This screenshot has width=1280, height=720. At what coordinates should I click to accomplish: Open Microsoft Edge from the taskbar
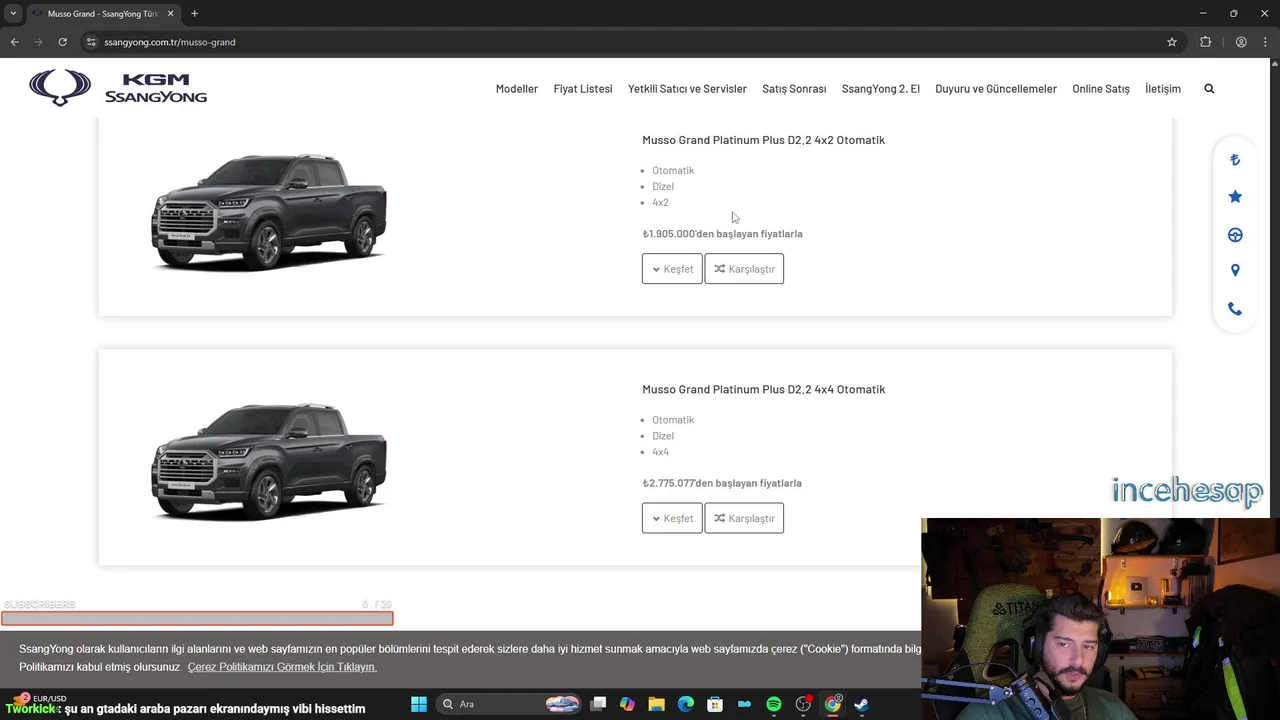tap(686, 704)
